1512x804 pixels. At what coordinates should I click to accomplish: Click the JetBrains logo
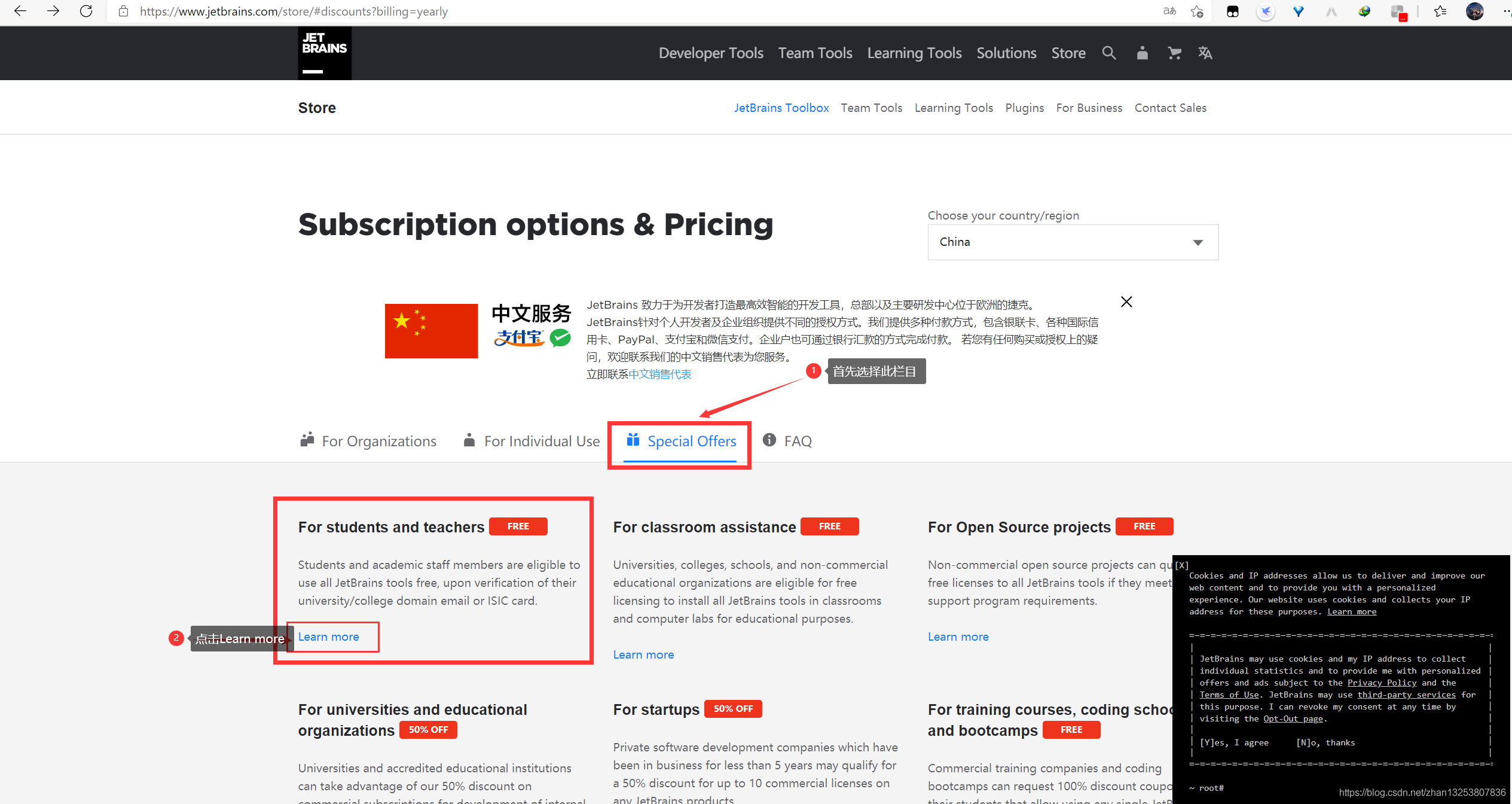[325, 53]
